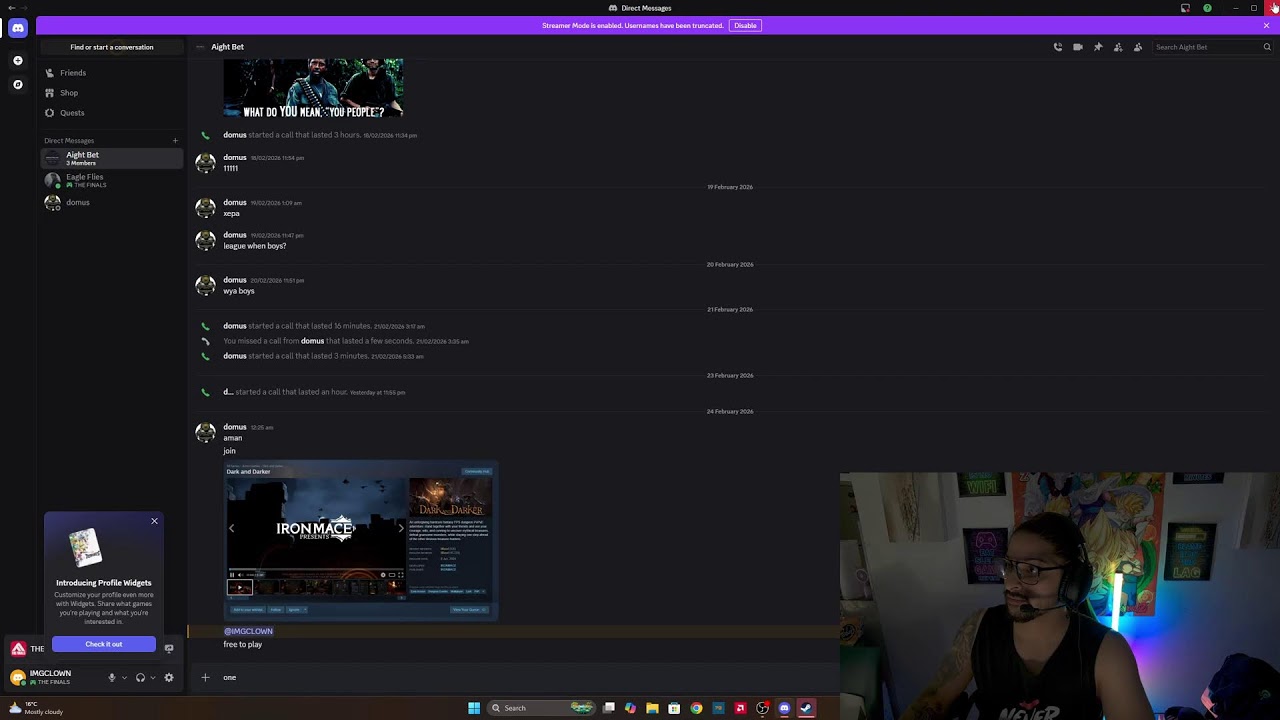Close the Profile Widgets promo card
This screenshot has height=720, width=1280.
[154, 521]
